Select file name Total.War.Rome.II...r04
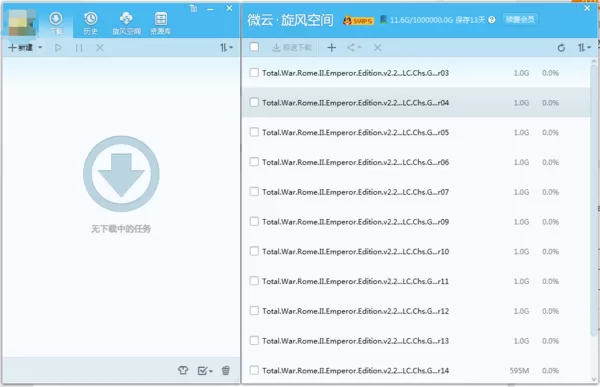The image size is (600, 387). (x=355, y=103)
